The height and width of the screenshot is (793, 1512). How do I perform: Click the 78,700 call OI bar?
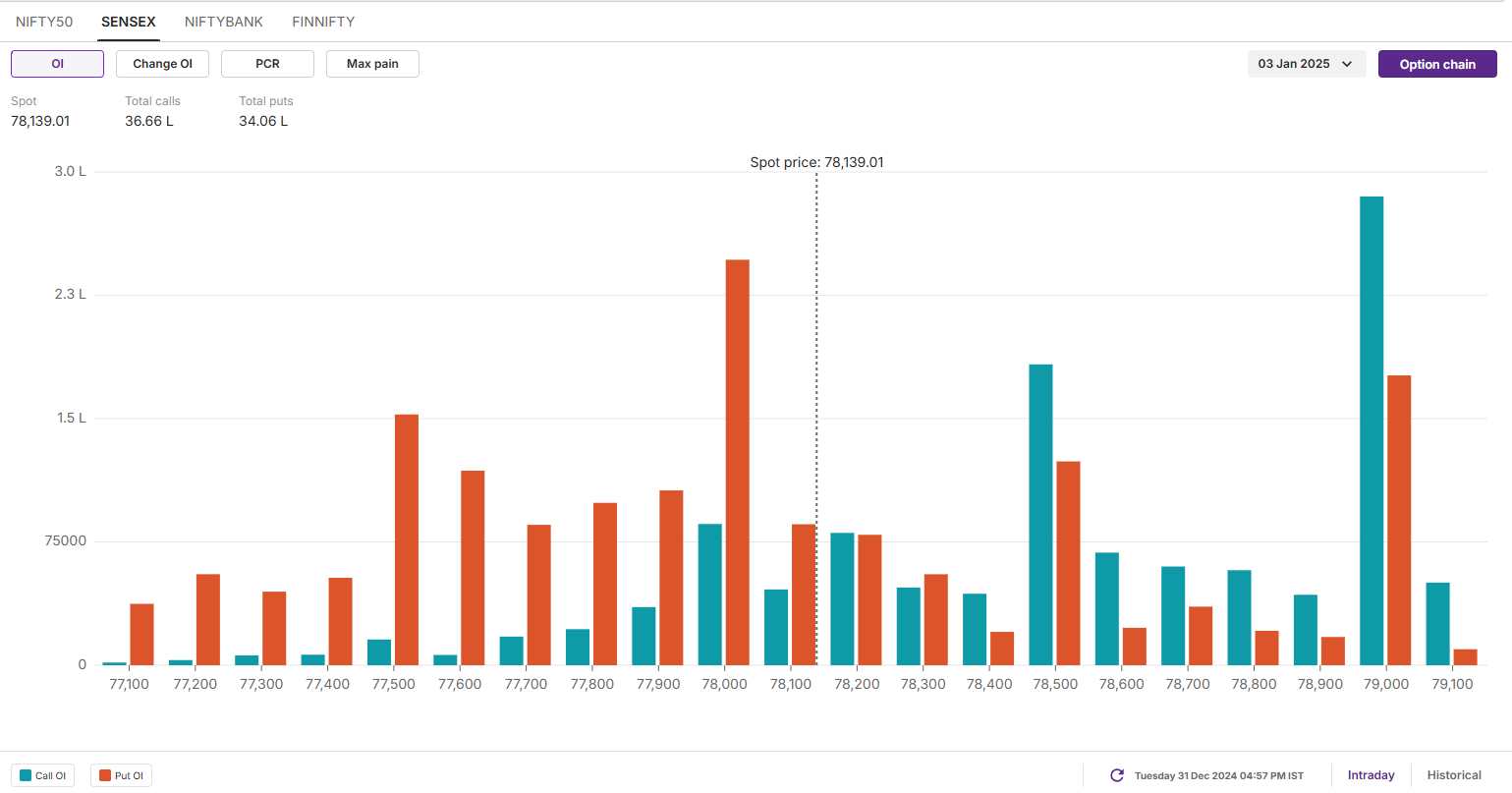click(1173, 616)
